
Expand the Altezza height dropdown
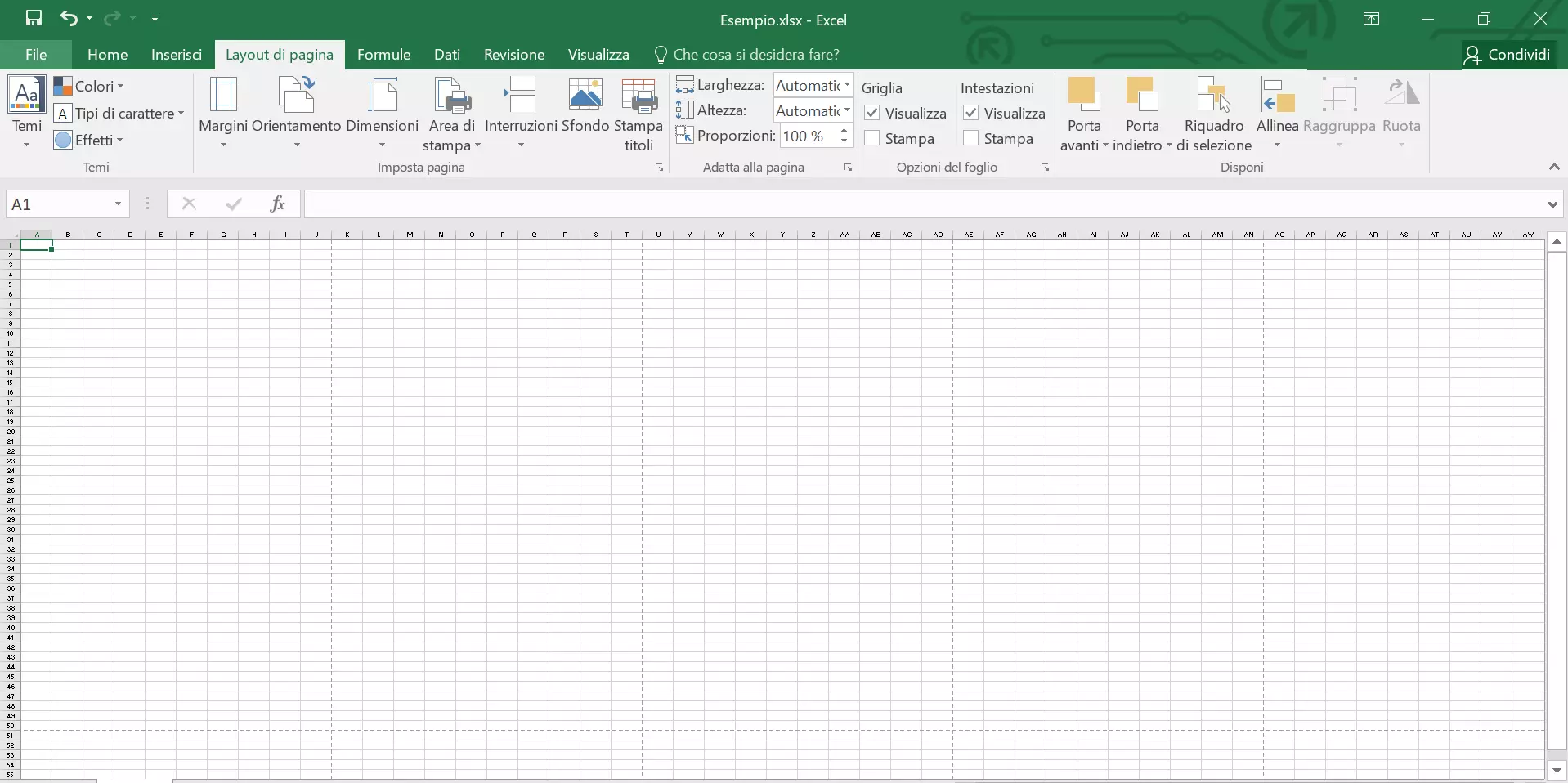[x=847, y=110]
